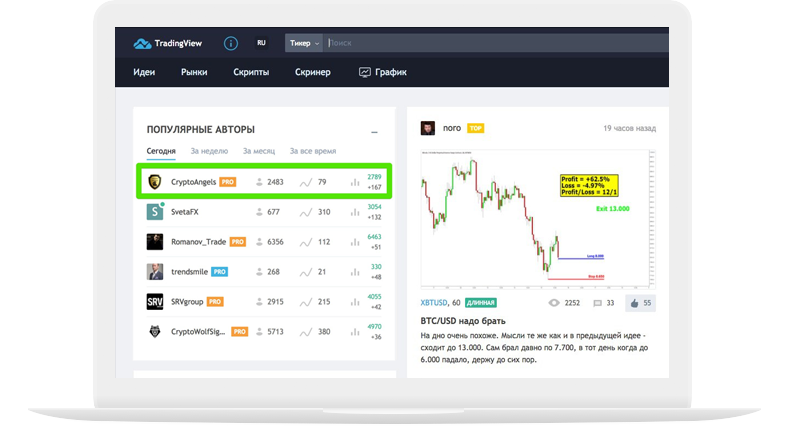The height and width of the screenshot is (437, 787).
Task: Click the views eye icon
Action: pyautogui.click(x=554, y=303)
